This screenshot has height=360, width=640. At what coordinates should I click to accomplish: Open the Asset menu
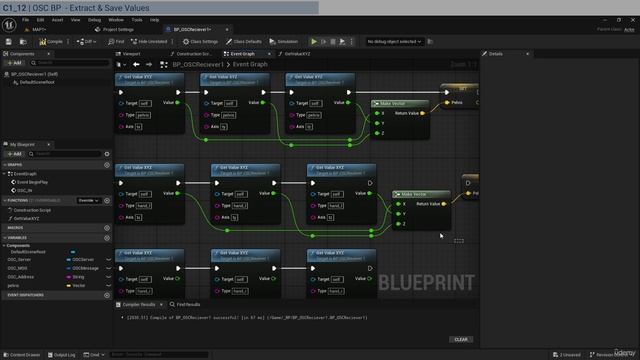(x=58, y=20)
